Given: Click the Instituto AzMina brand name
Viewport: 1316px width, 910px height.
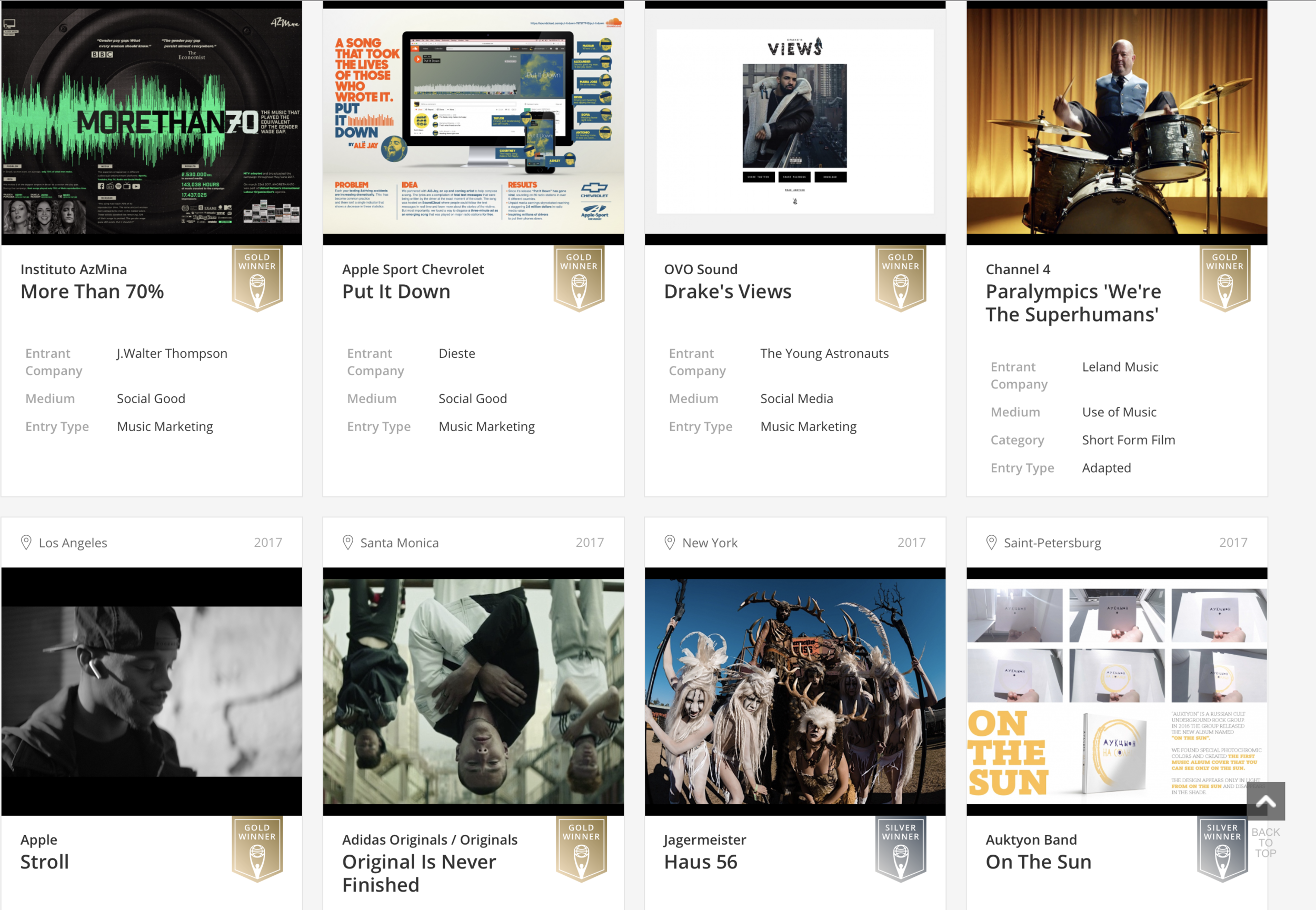Looking at the screenshot, I should click(x=74, y=269).
